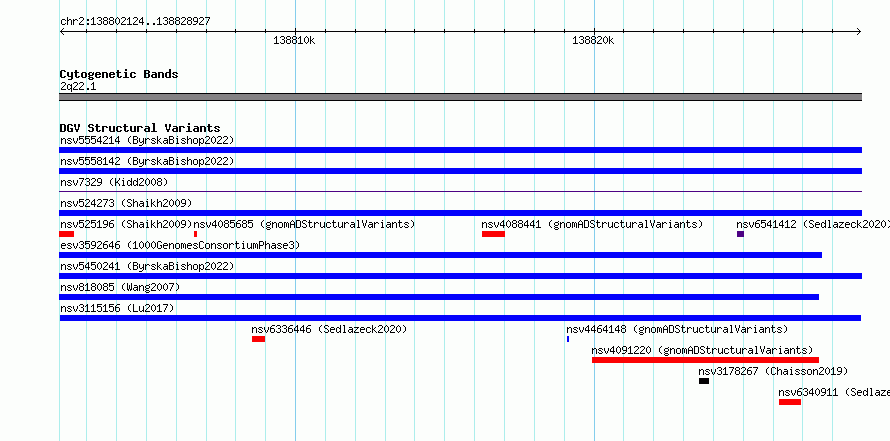Open the nsv6336446 (Sedlazeck2020) label
This screenshot has width=890, height=441.
pyautogui.click(x=329, y=329)
